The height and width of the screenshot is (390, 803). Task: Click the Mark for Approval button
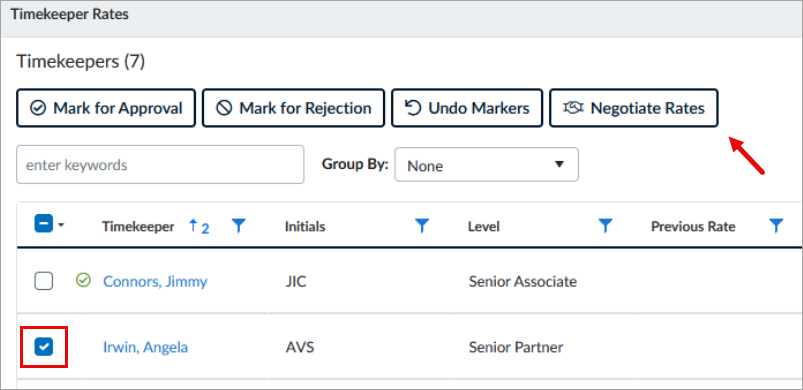click(x=106, y=108)
